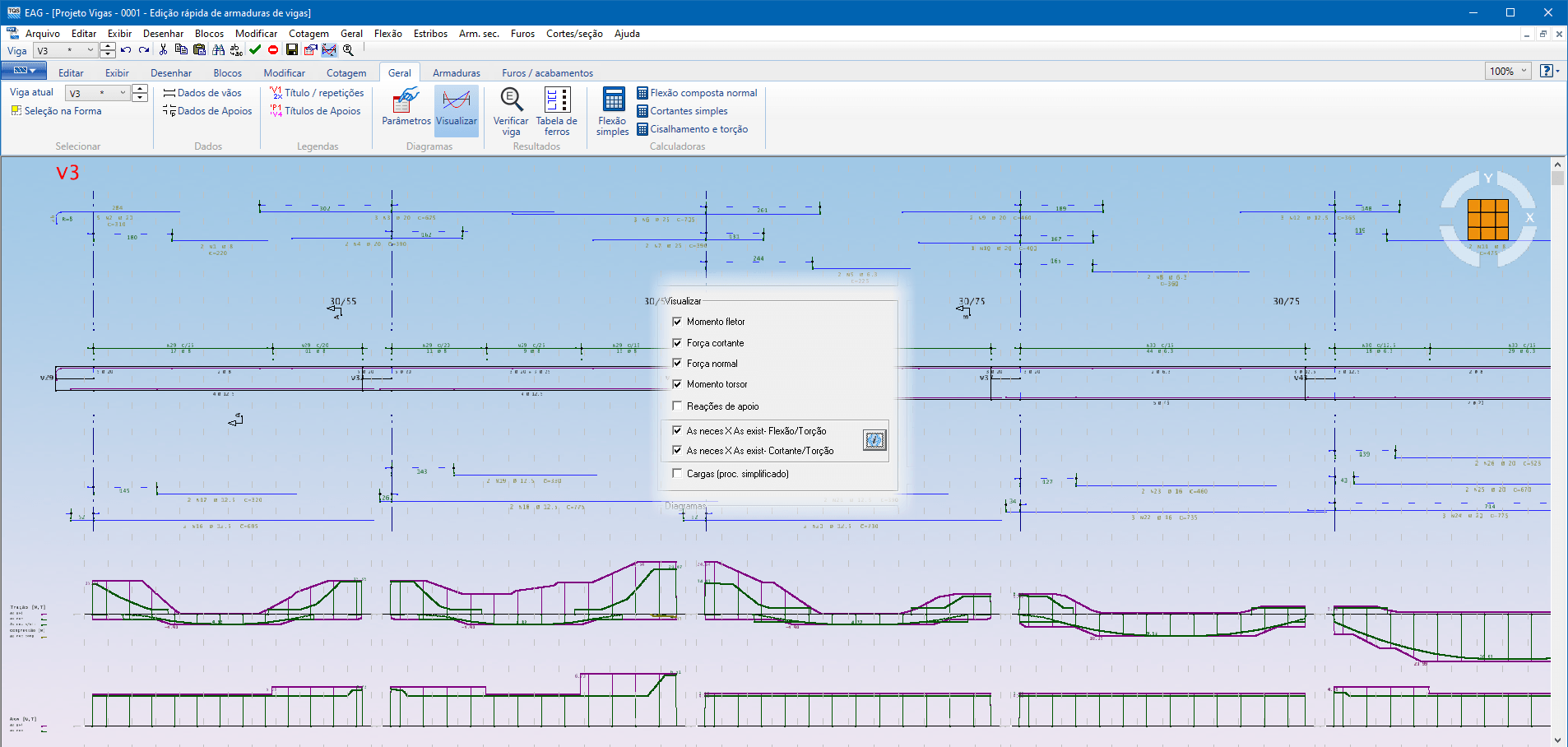Click the vertical scrollbar up arrow
Image resolution: width=1568 pixels, height=747 pixels.
point(1557,164)
